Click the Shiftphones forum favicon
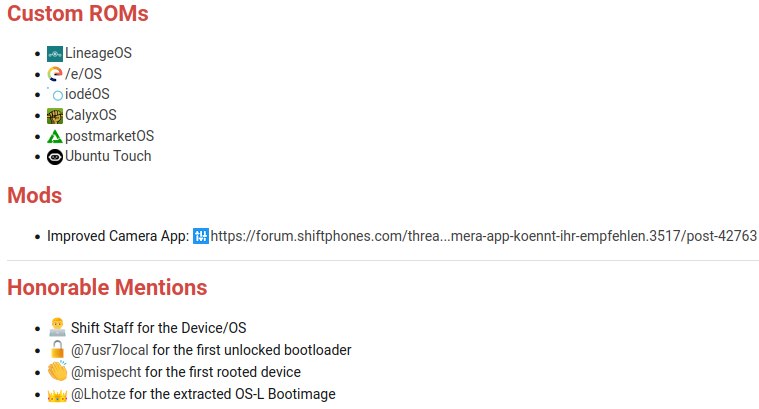Viewport: 759px width, 409px height. (x=200, y=237)
